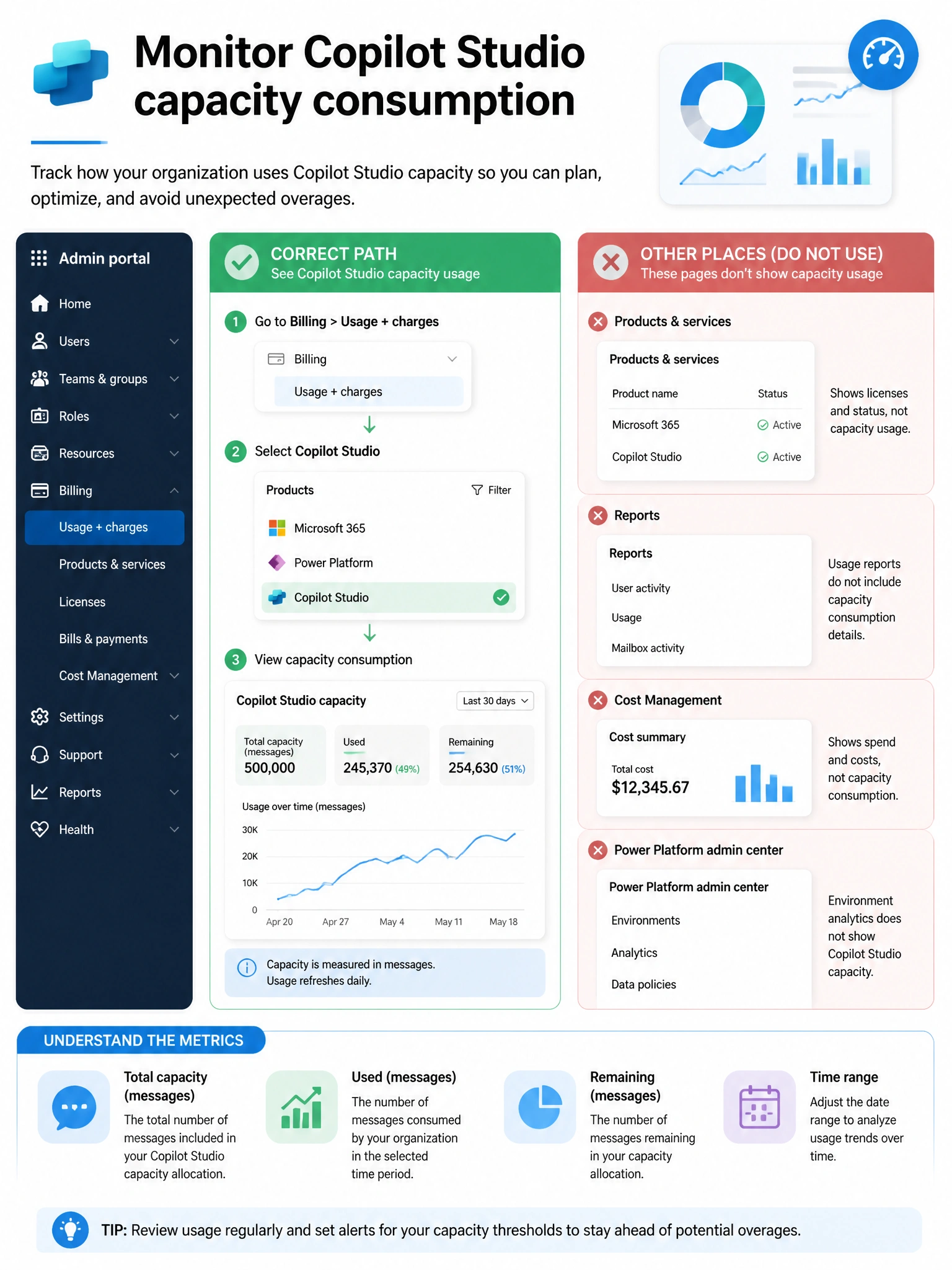Click the Filter funnel icon in Products panel
952x1270 pixels.
[477, 490]
